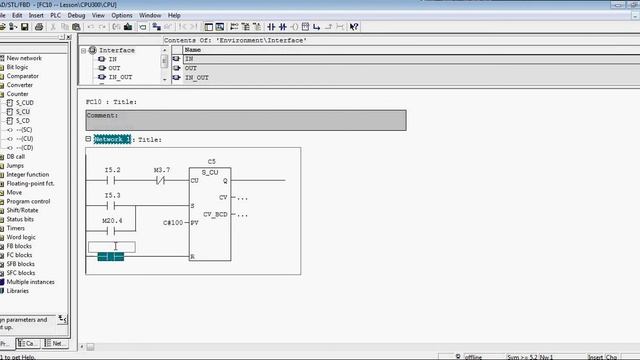
Task: Click the interface tree scroll down arrow
Action: pyautogui.click(x=164, y=80)
